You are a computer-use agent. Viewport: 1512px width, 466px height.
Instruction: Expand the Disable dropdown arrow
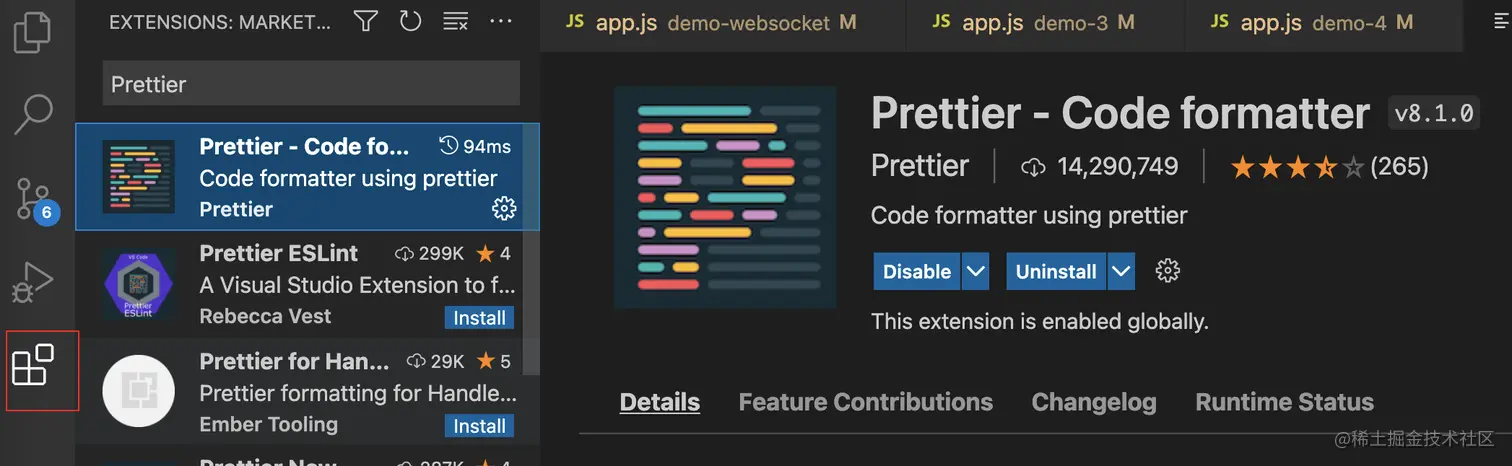point(976,271)
